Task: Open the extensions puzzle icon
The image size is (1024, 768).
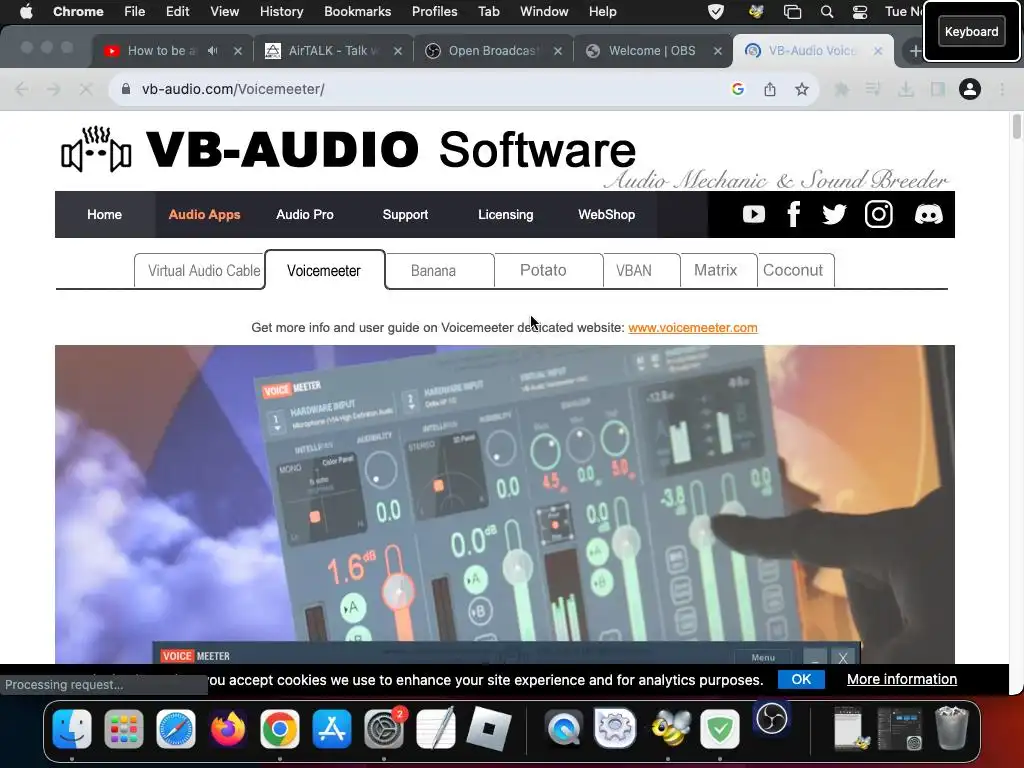Action: pyautogui.click(x=841, y=89)
